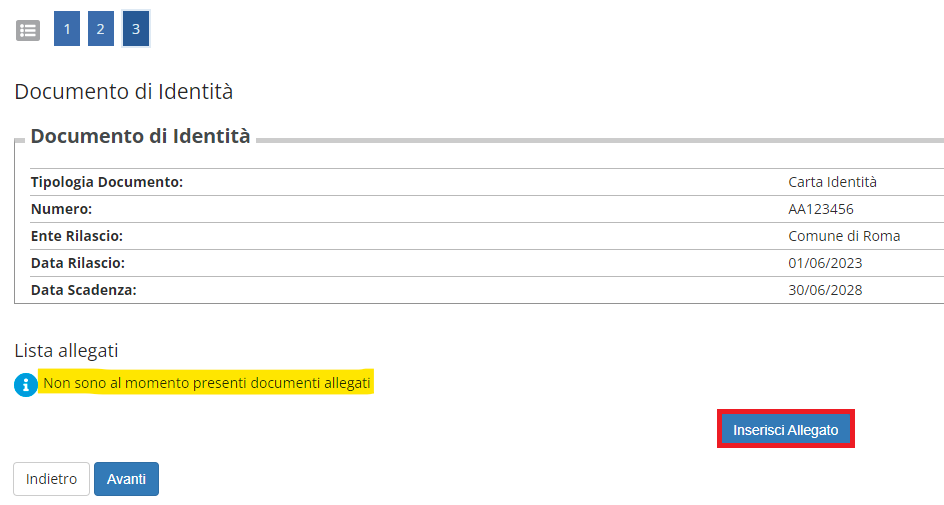
Task: Select the Ente Rilascio label
Action: (76, 236)
